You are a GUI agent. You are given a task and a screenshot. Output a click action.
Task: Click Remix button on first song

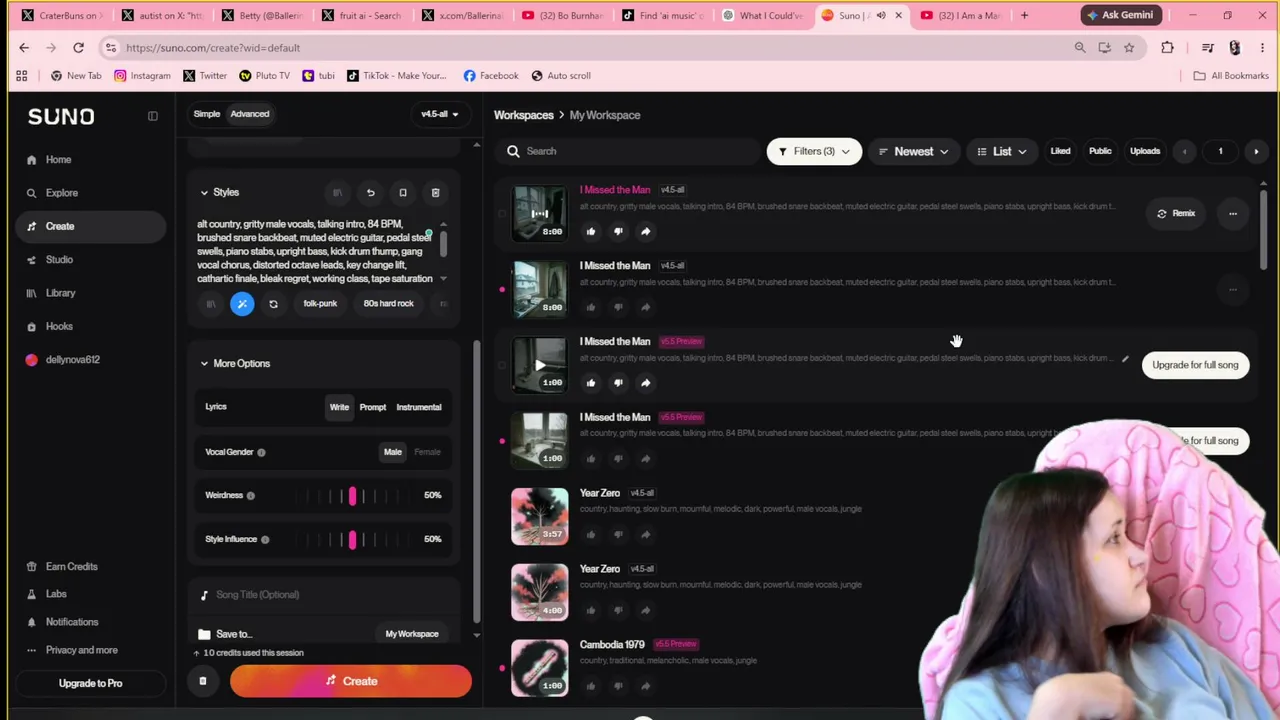coord(1176,213)
